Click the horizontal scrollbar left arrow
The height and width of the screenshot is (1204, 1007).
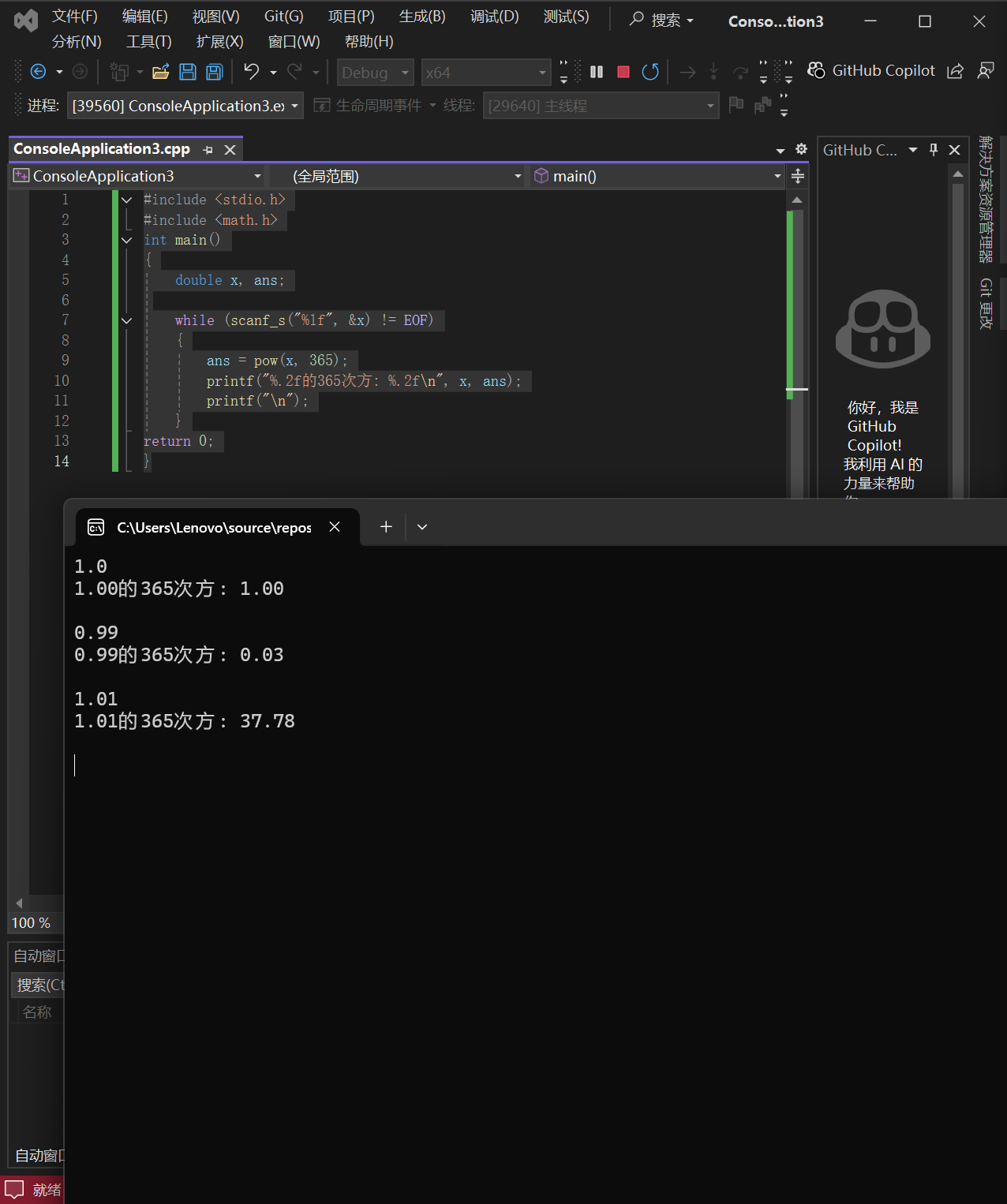pos(19,903)
